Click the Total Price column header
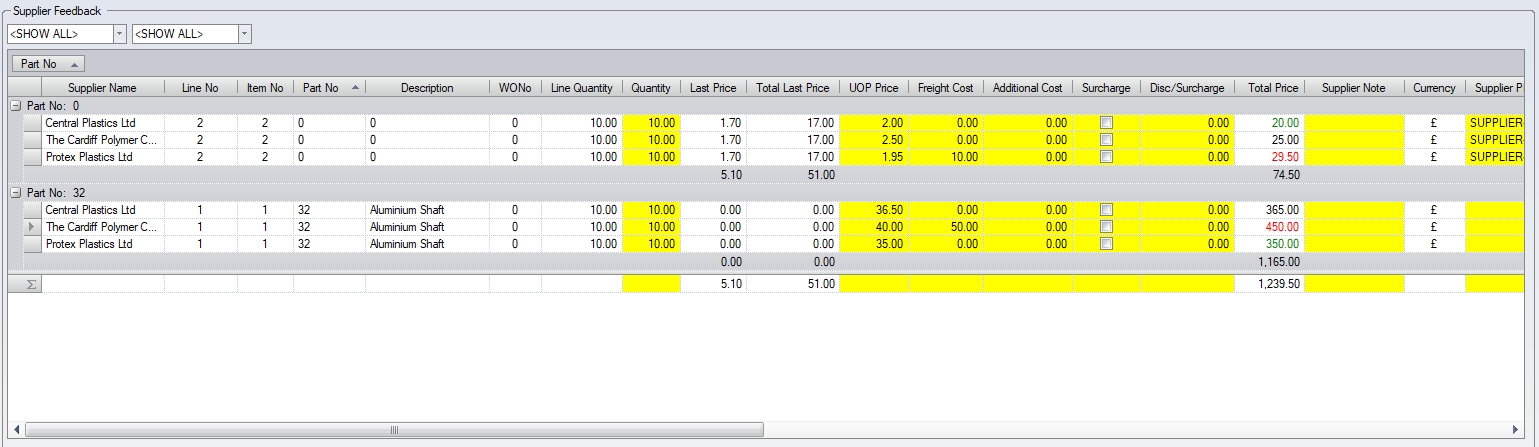 (x=1272, y=88)
